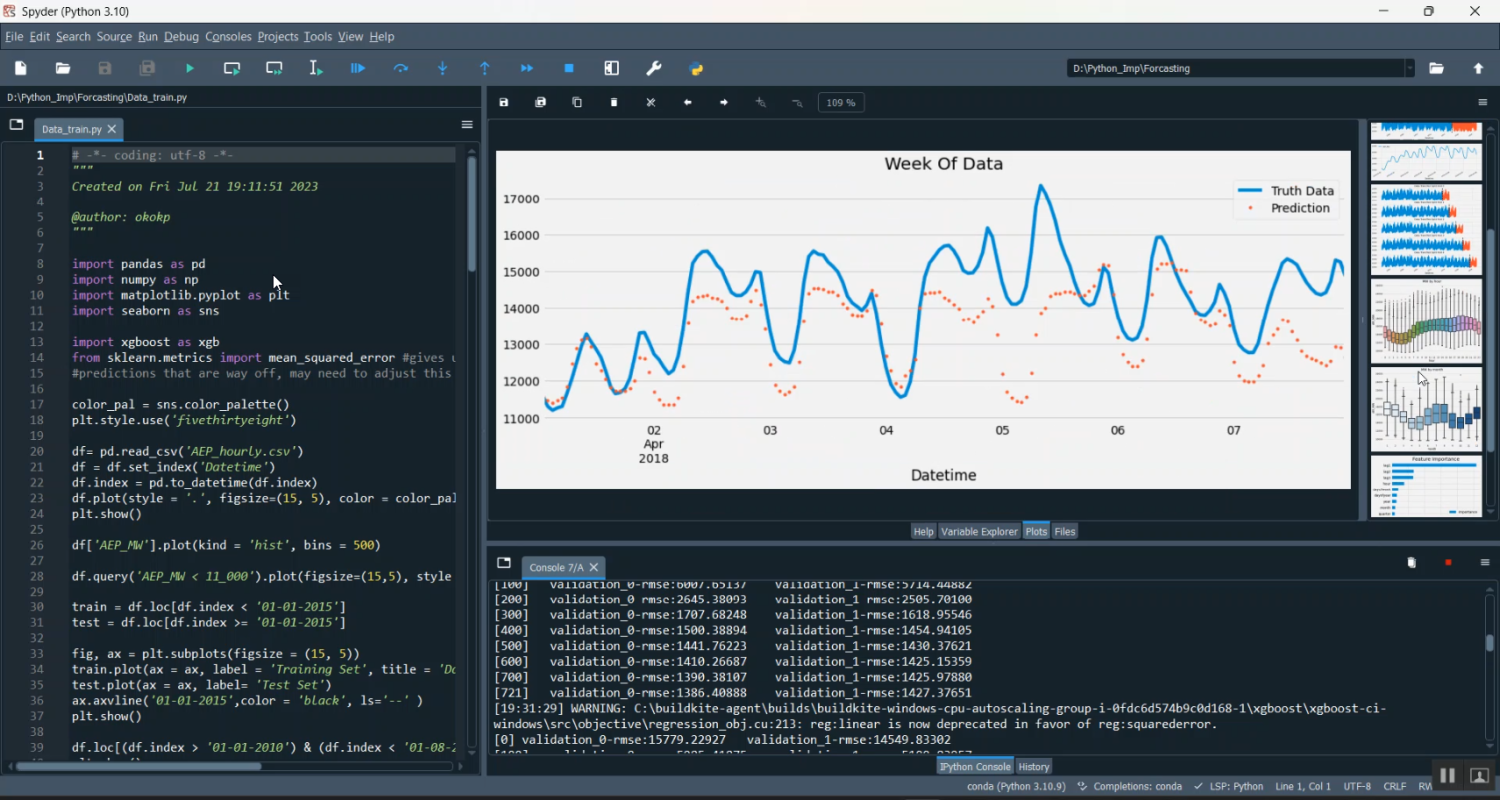Open the plots pane options hamburger menu
The height and width of the screenshot is (800, 1500).
coord(1483,103)
